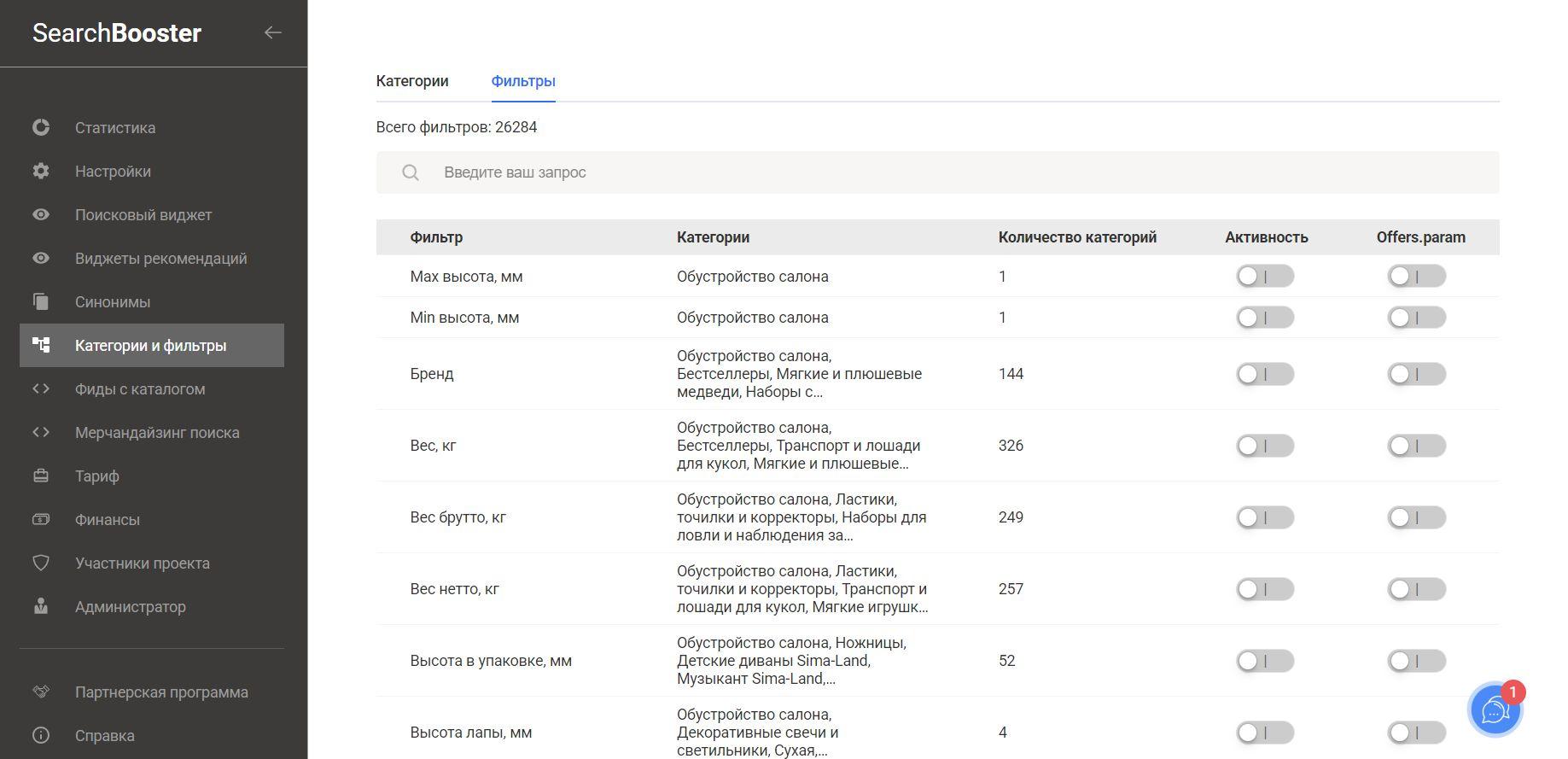Viewport: 1568px width, 759px height.
Task: Click category count 326 for Вес, кг
Action: 1011,446
